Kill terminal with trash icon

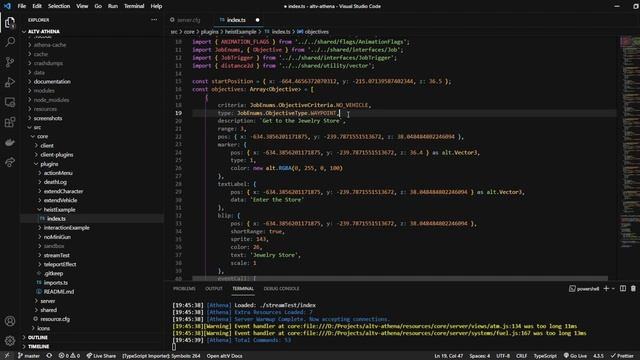[633, 289]
